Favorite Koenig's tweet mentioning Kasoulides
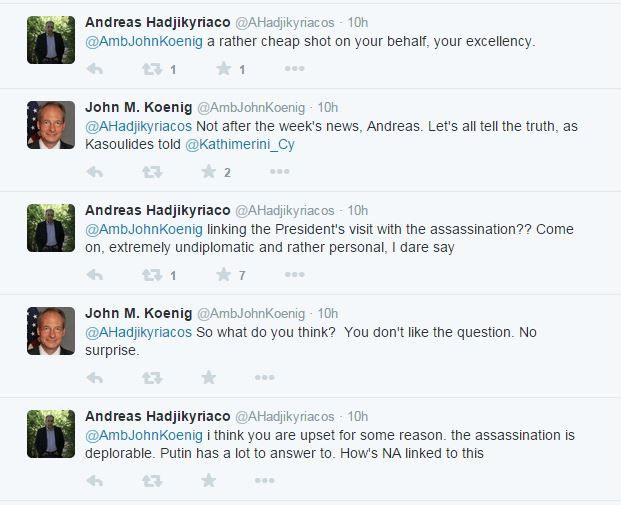This screenshot has height=505, width=621. coord(209,172)
